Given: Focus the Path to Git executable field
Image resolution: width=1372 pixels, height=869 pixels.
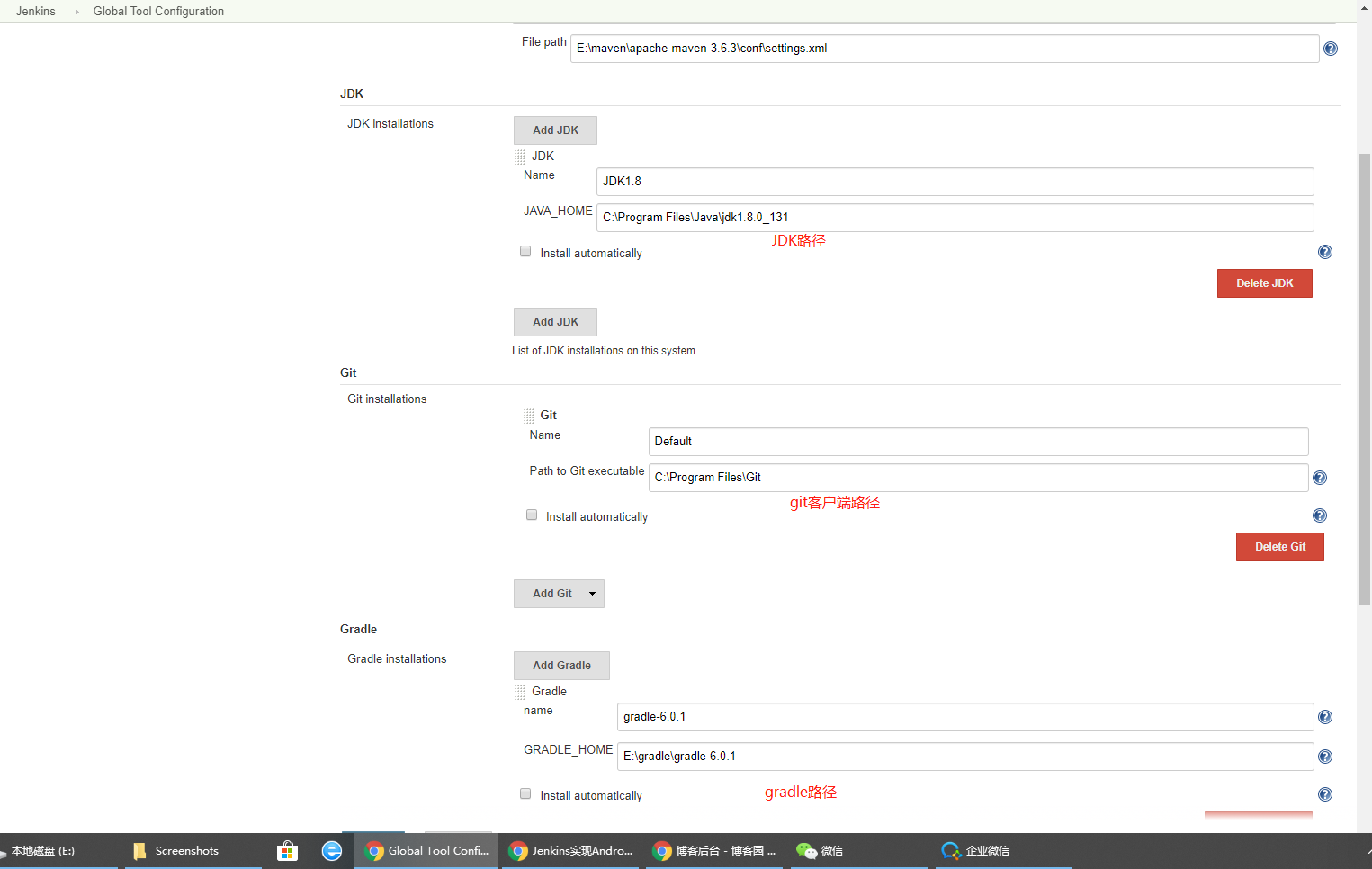Looking at the screenshot, I should [x=979, y=478].
